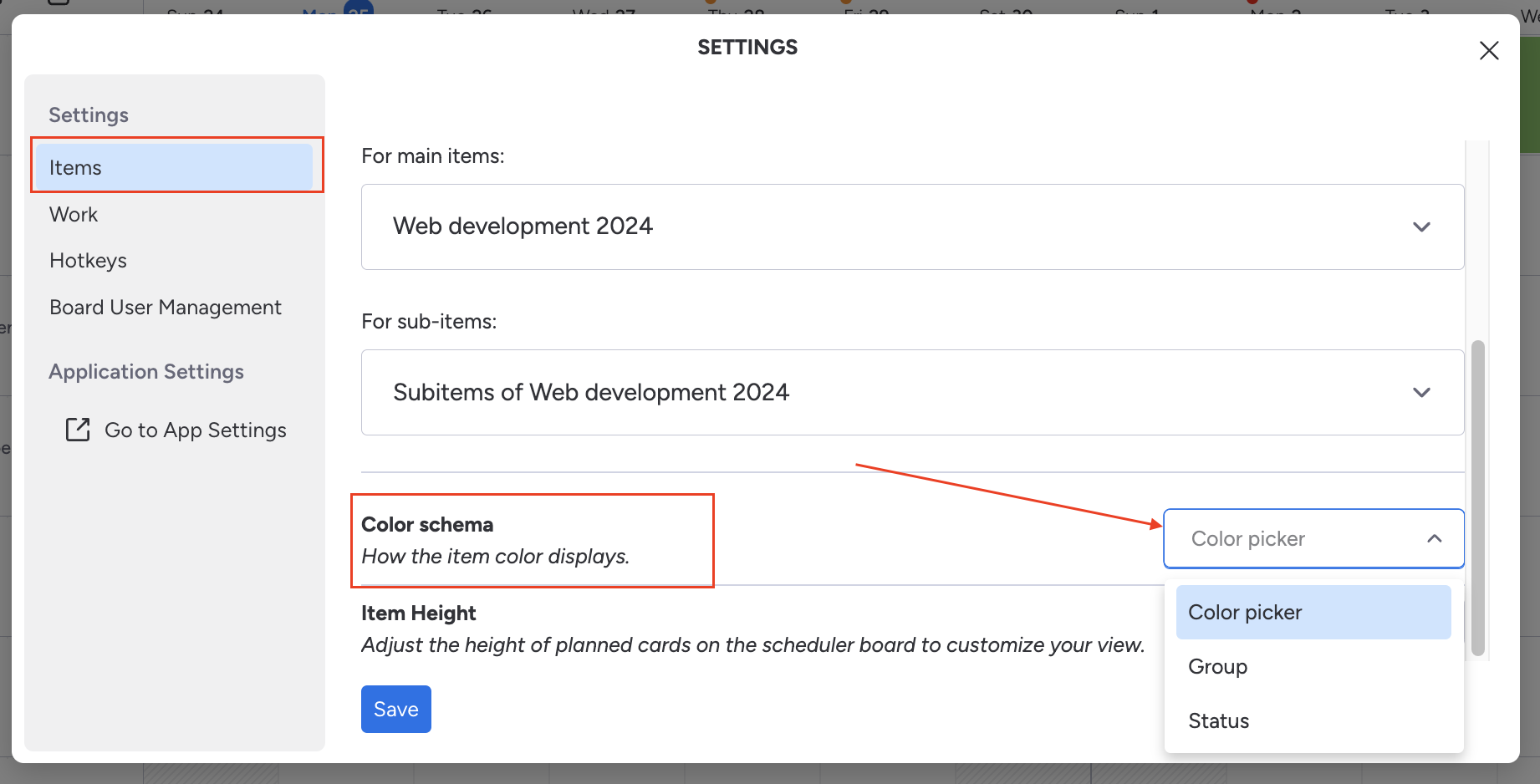Click the Color schema heading text
1540x784 pixels.
coord(427,525)
